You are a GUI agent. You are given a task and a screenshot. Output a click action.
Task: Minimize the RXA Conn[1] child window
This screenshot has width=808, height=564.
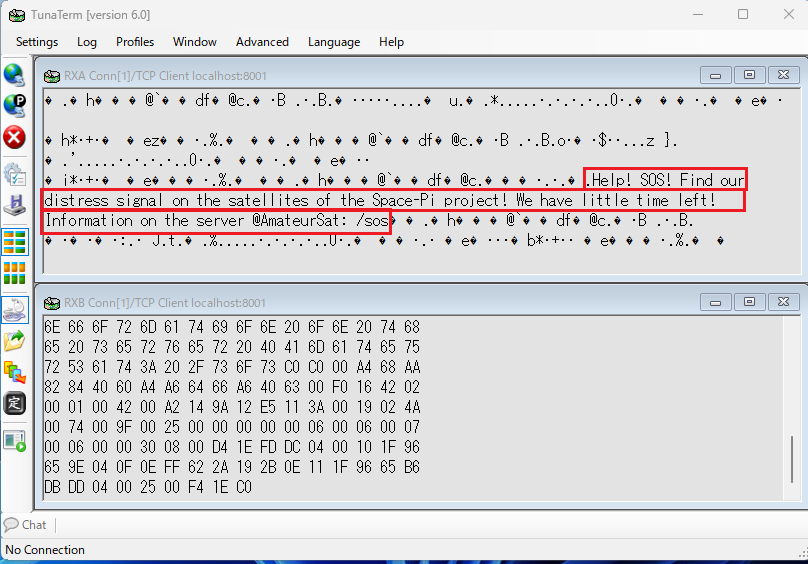click(x=715, y=75)
